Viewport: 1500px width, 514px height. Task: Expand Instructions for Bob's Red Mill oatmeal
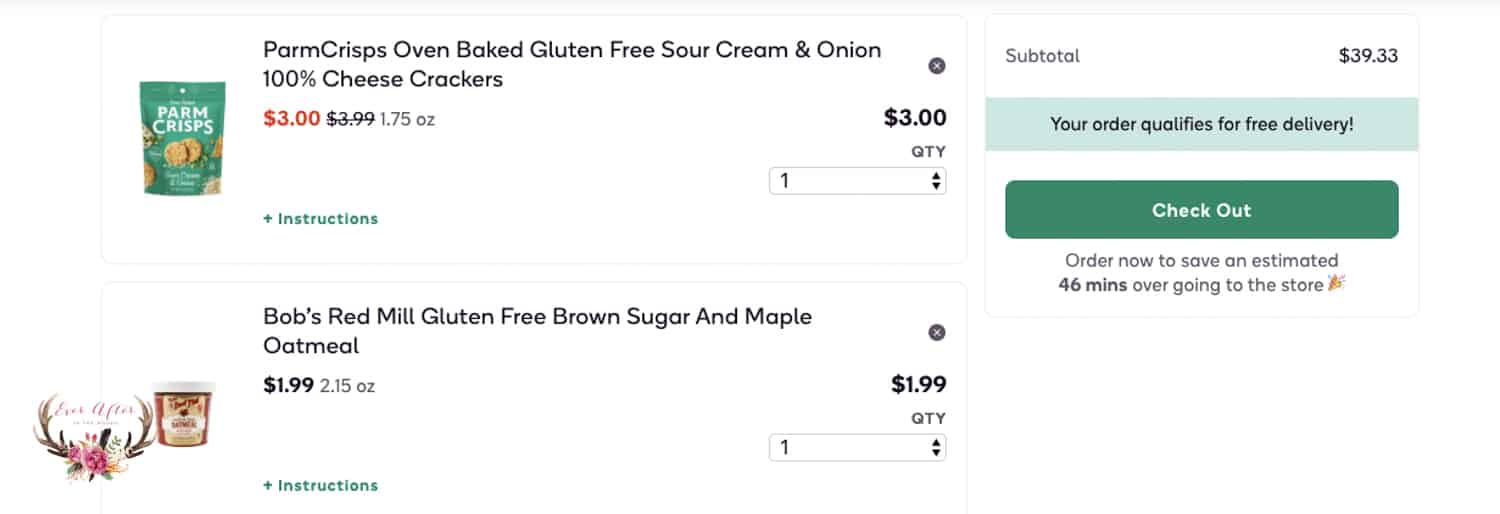(320, 485)
